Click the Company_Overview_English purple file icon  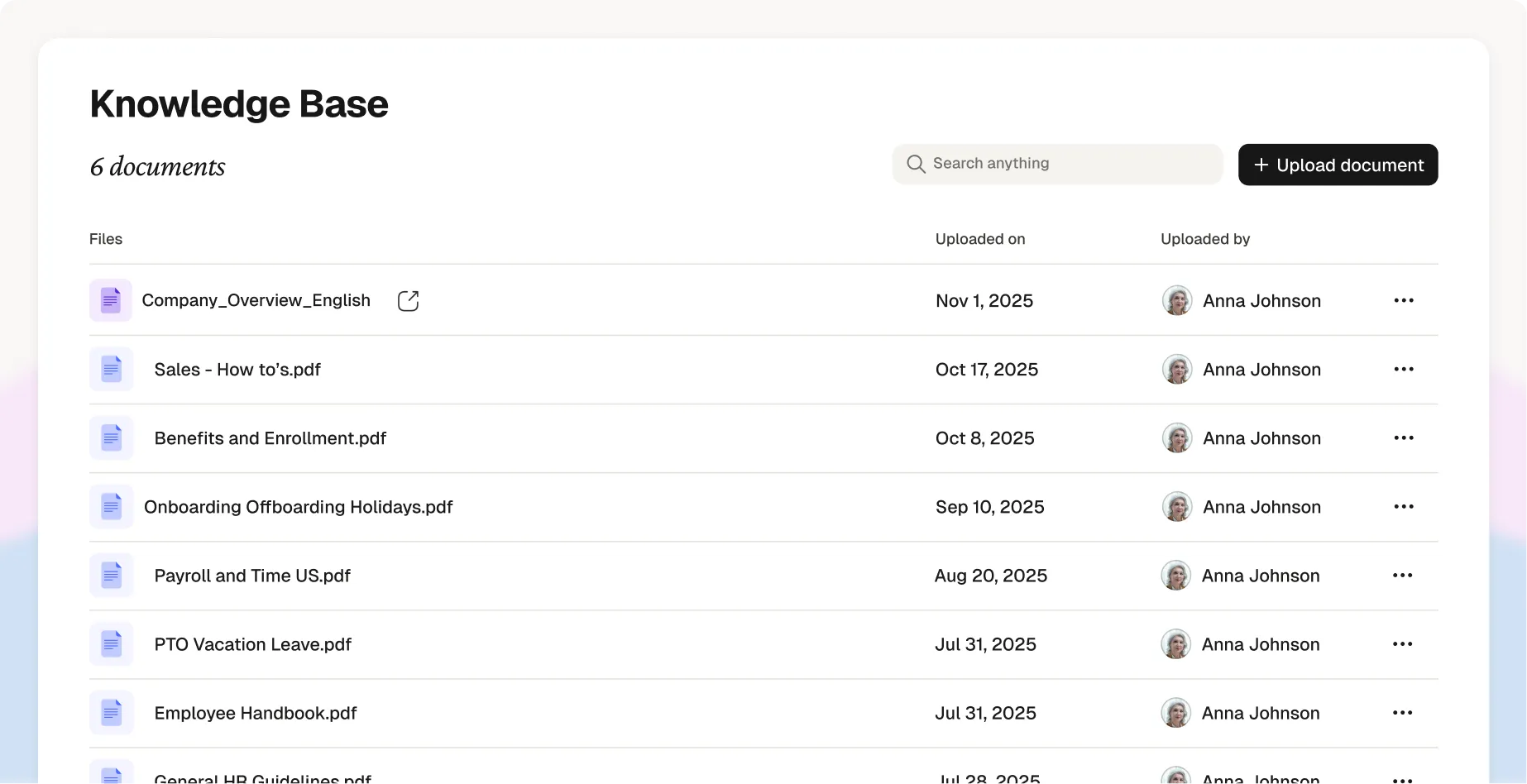pyautogui.click(x=111, y=300)
